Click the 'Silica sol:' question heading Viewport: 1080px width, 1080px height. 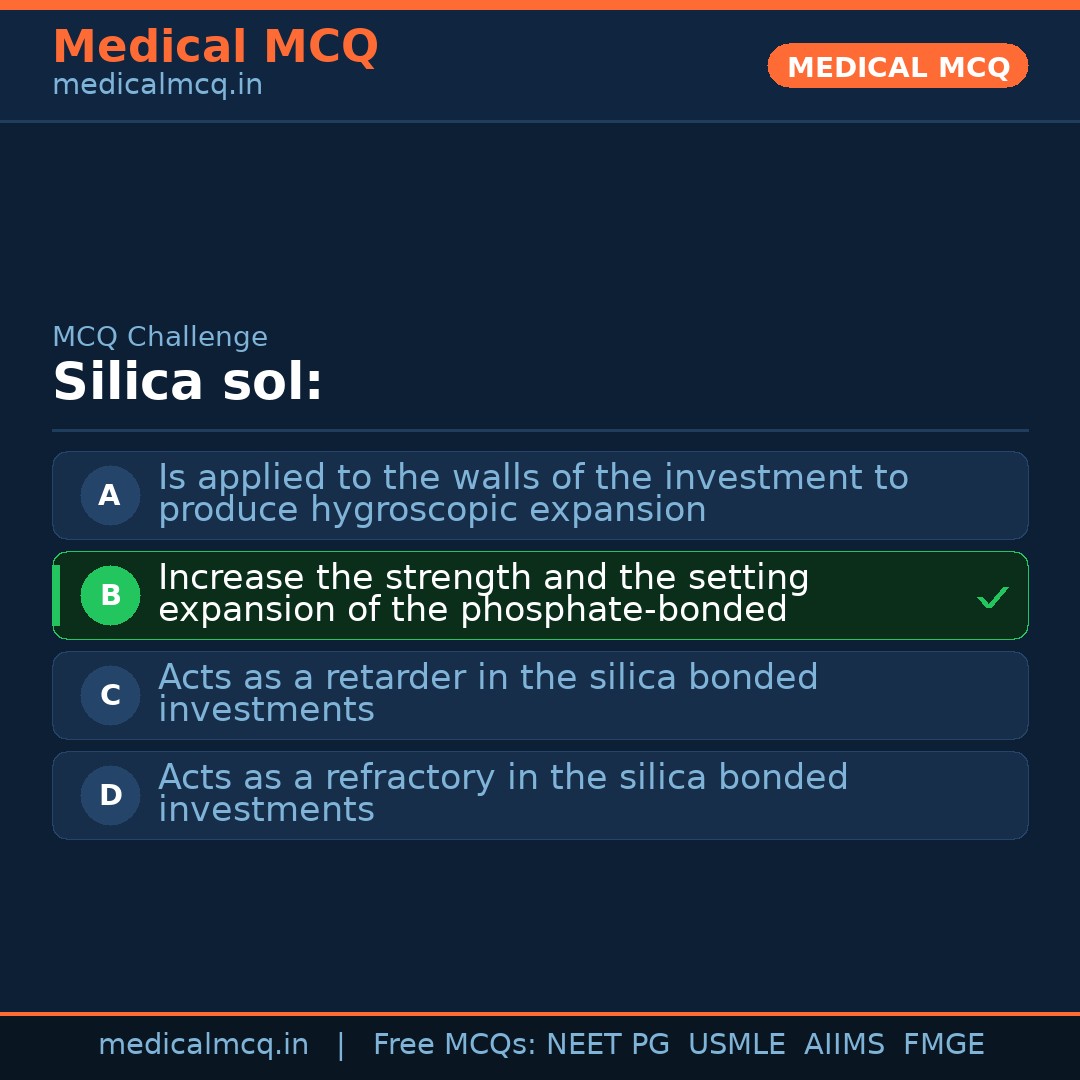[188, 382]
